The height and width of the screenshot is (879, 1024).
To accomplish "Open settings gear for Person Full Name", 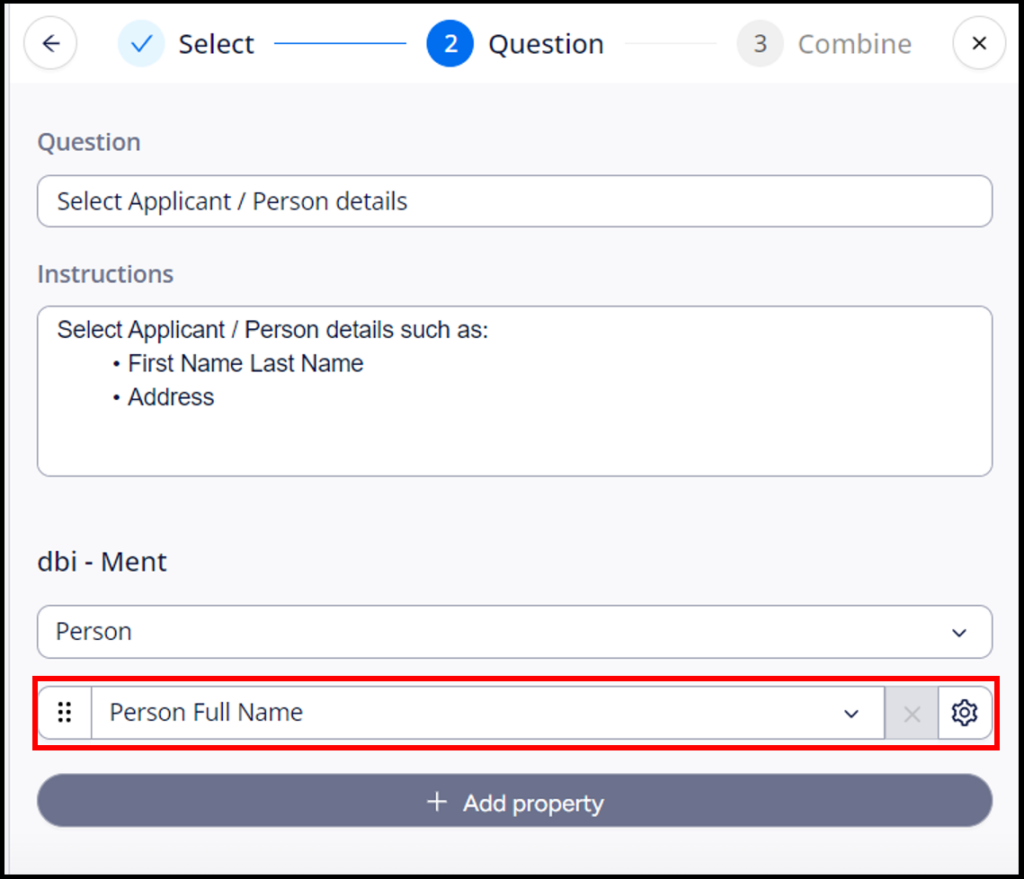I will pos(965,712).
